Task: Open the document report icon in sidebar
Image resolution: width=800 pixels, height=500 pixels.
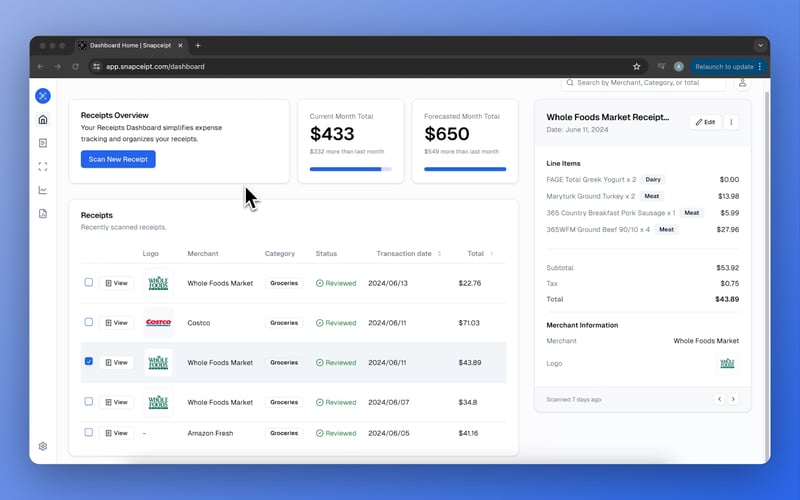Action: (43, 213)
